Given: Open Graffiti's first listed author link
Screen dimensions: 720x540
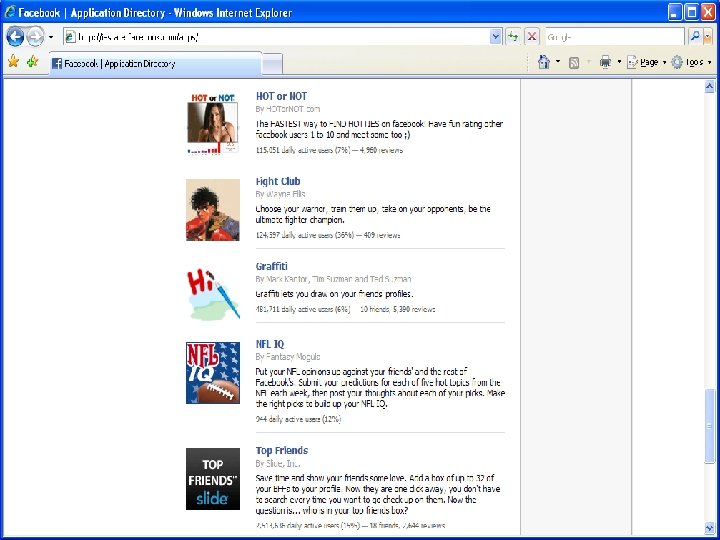Looking at the screenshot, I should [288, 279].
